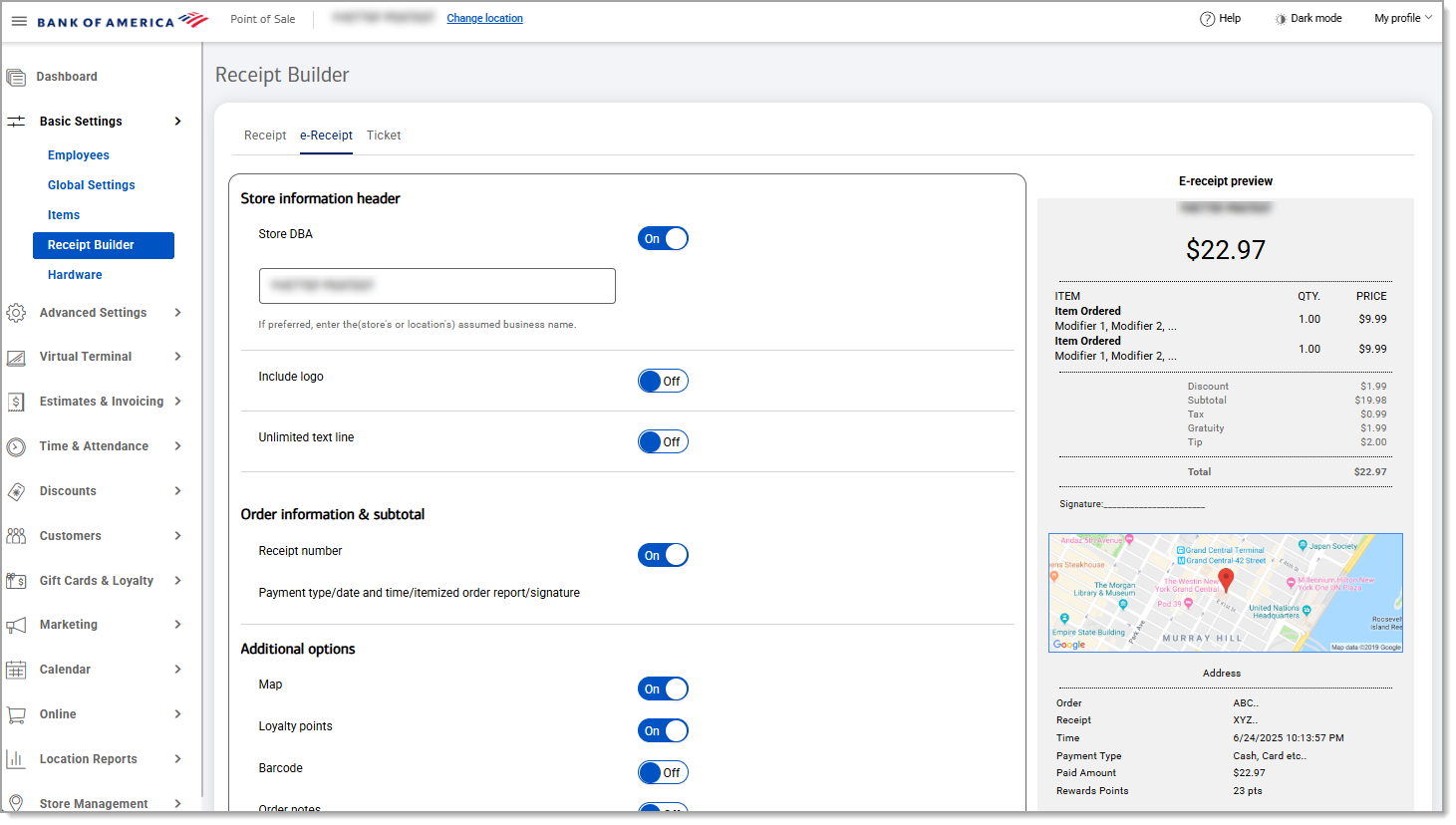Image resolution: width=1456 pixels, height=825 pixels.
Task: Click the Customers people icon
Action: point(16,536)
